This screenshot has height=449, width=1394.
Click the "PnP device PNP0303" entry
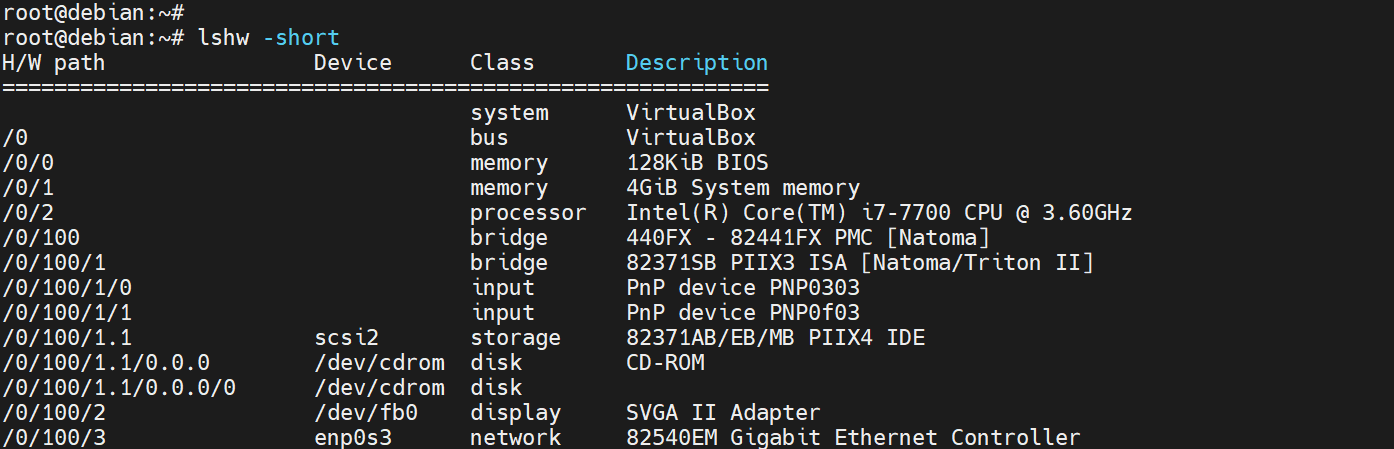coord(742,288)
